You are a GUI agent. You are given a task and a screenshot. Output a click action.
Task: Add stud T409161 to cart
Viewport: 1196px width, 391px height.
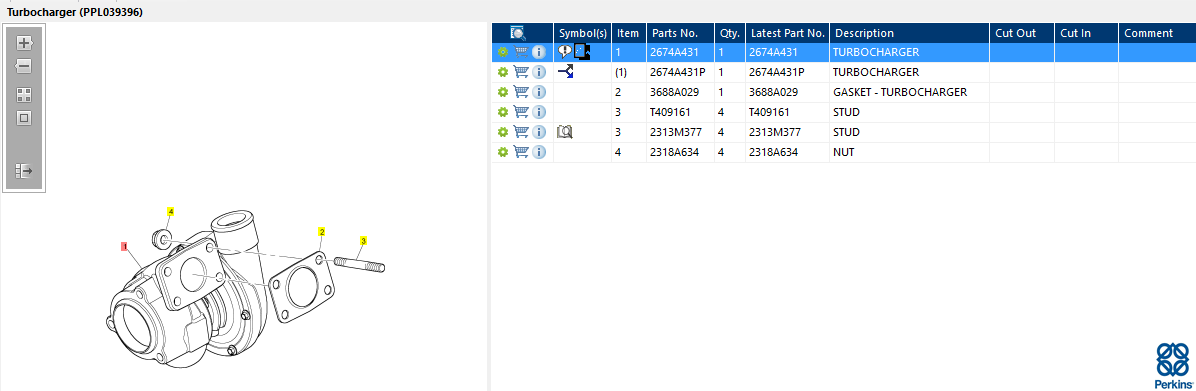(522, 112)
